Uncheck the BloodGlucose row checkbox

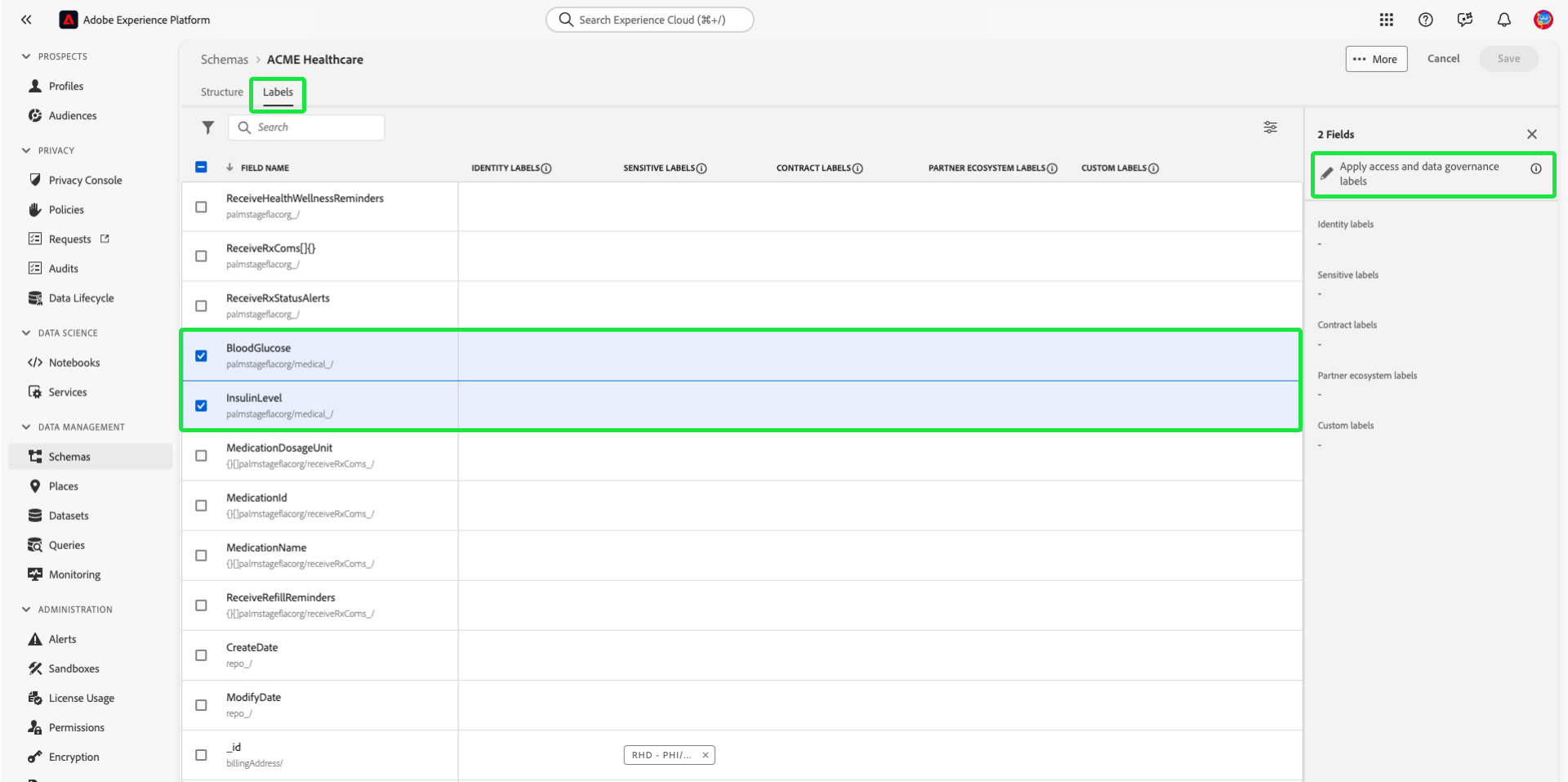(x=201, y=356)
